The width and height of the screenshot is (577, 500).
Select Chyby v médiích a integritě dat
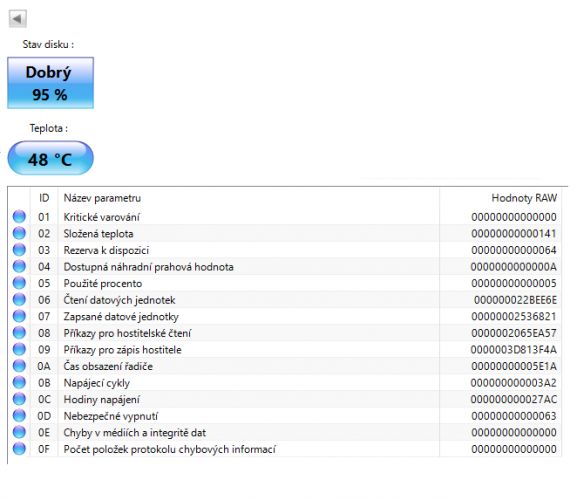click(285, 432)
